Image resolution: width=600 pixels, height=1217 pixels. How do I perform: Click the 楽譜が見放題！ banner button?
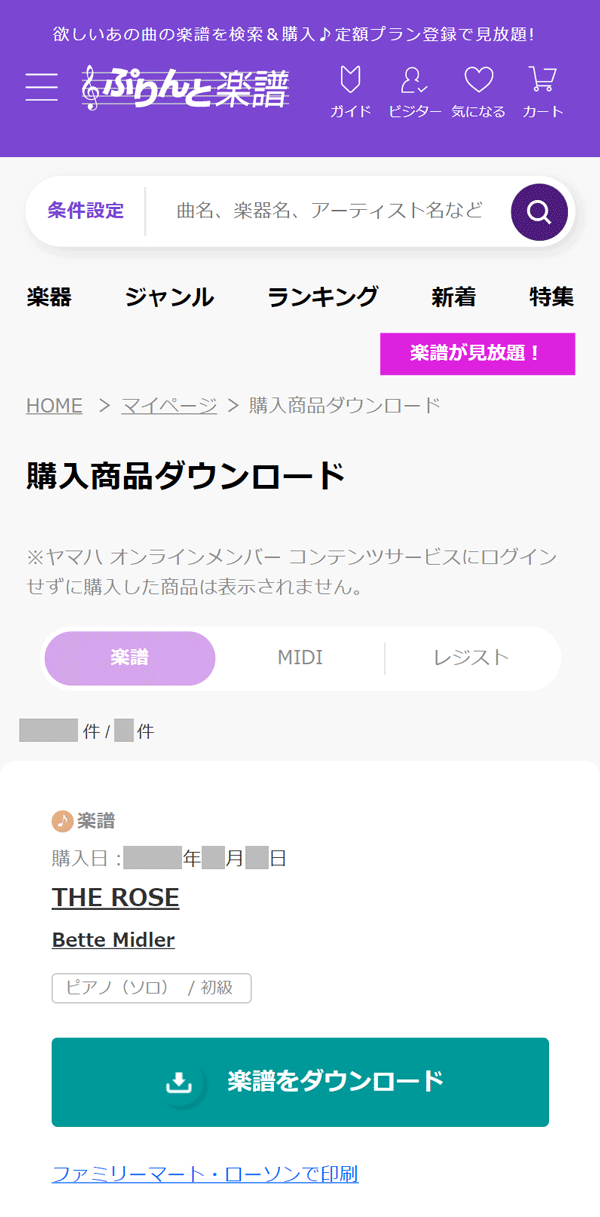(x=477, y=353)
